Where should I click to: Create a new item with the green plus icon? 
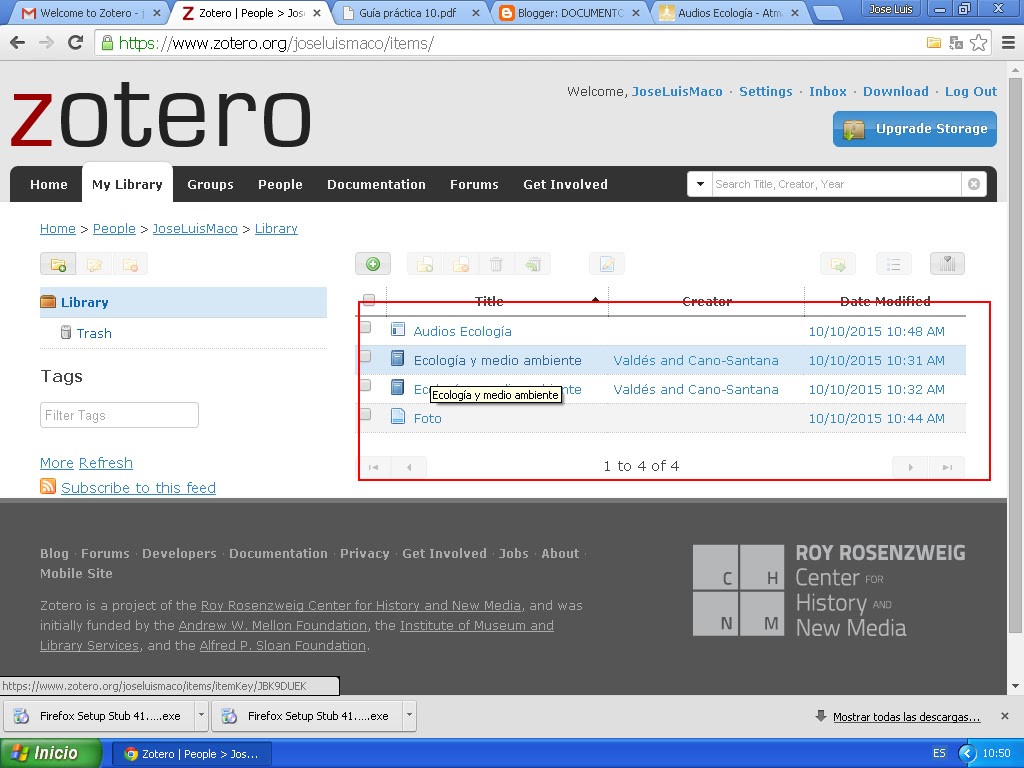pos(373,263)
